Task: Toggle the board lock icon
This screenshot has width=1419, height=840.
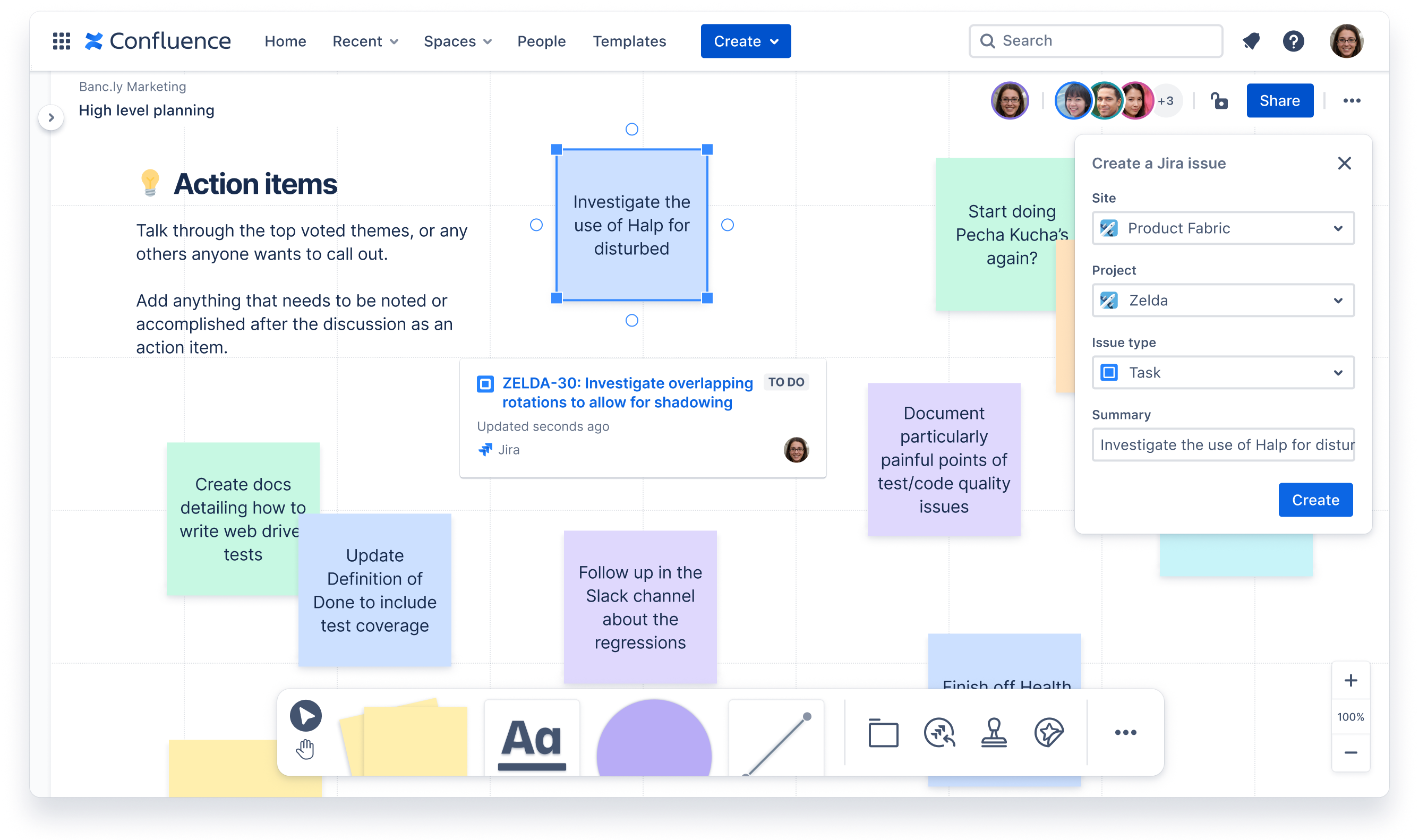Action: 1219,101
